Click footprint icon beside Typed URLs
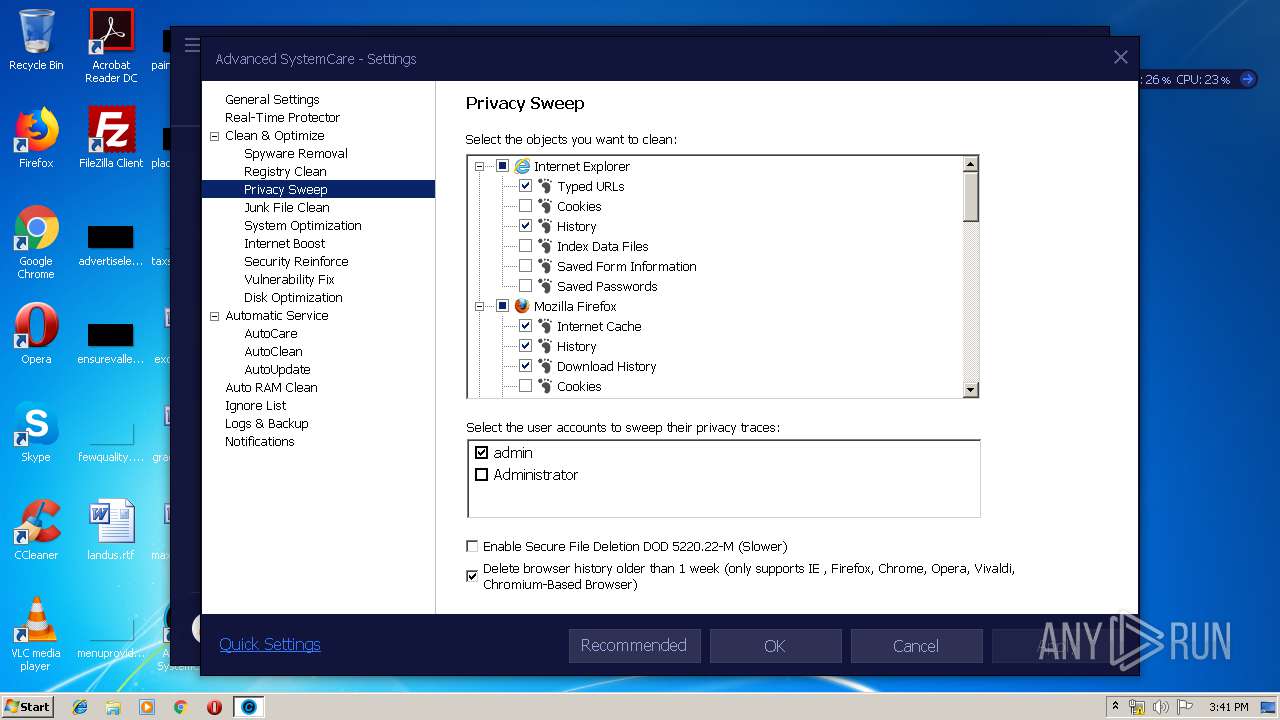This screenshot has height=720, width=1280. coord(545,186)
